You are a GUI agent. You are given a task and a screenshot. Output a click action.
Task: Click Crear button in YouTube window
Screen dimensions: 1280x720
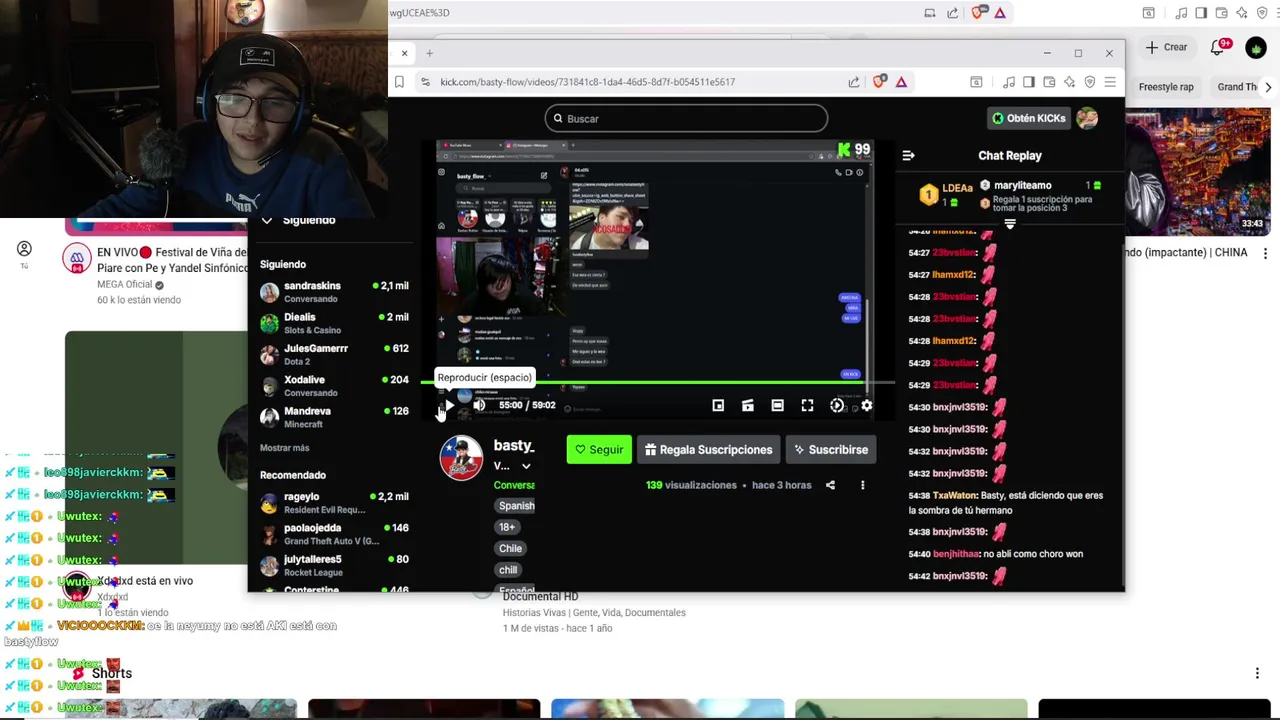(1166, 47)
